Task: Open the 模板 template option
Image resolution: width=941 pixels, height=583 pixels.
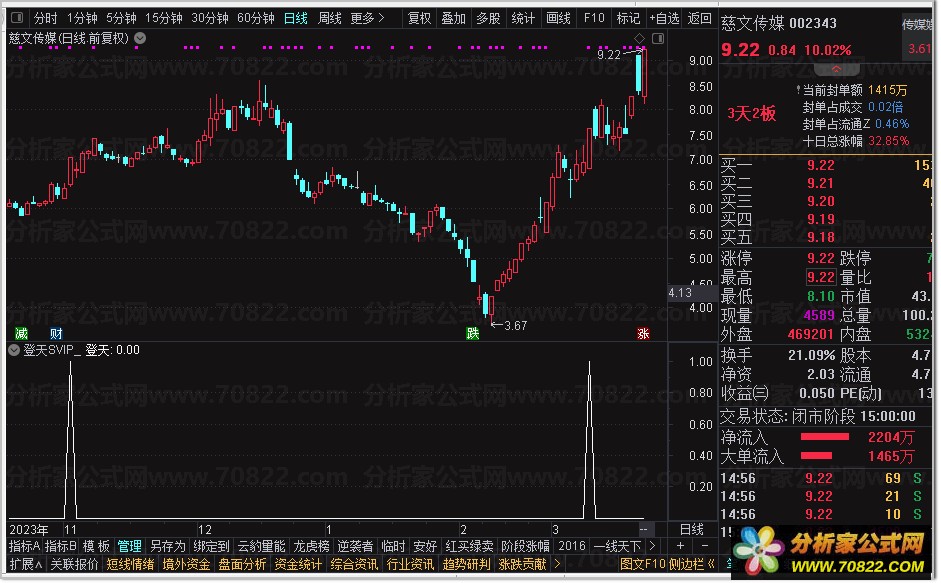Action: 97,546
